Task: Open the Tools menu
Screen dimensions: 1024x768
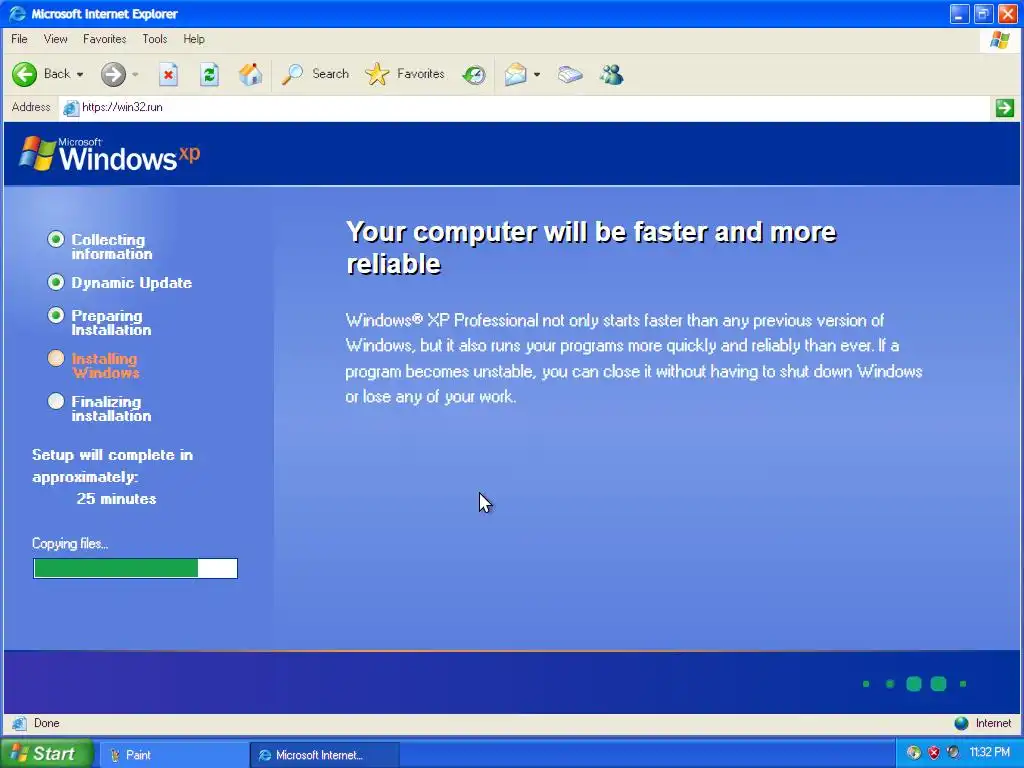Action: pyautogui.click(x=155, y=39)
